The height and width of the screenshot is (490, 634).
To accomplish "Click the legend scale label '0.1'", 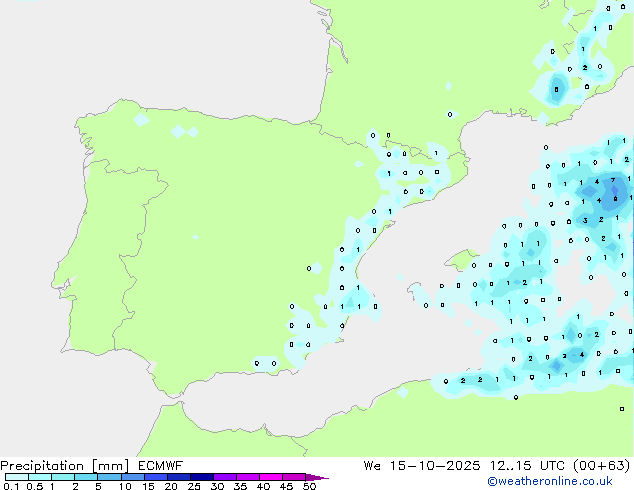I will tap(11, 486).
